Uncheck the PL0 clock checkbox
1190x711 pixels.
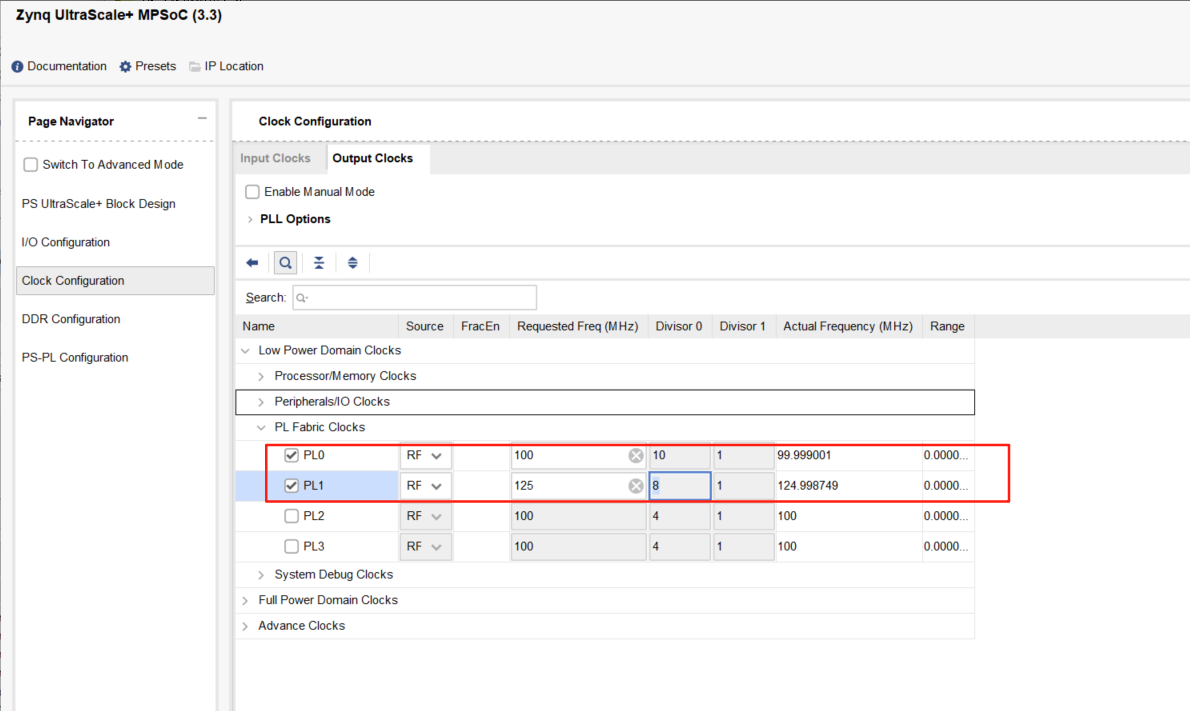[x=291, y=455]
